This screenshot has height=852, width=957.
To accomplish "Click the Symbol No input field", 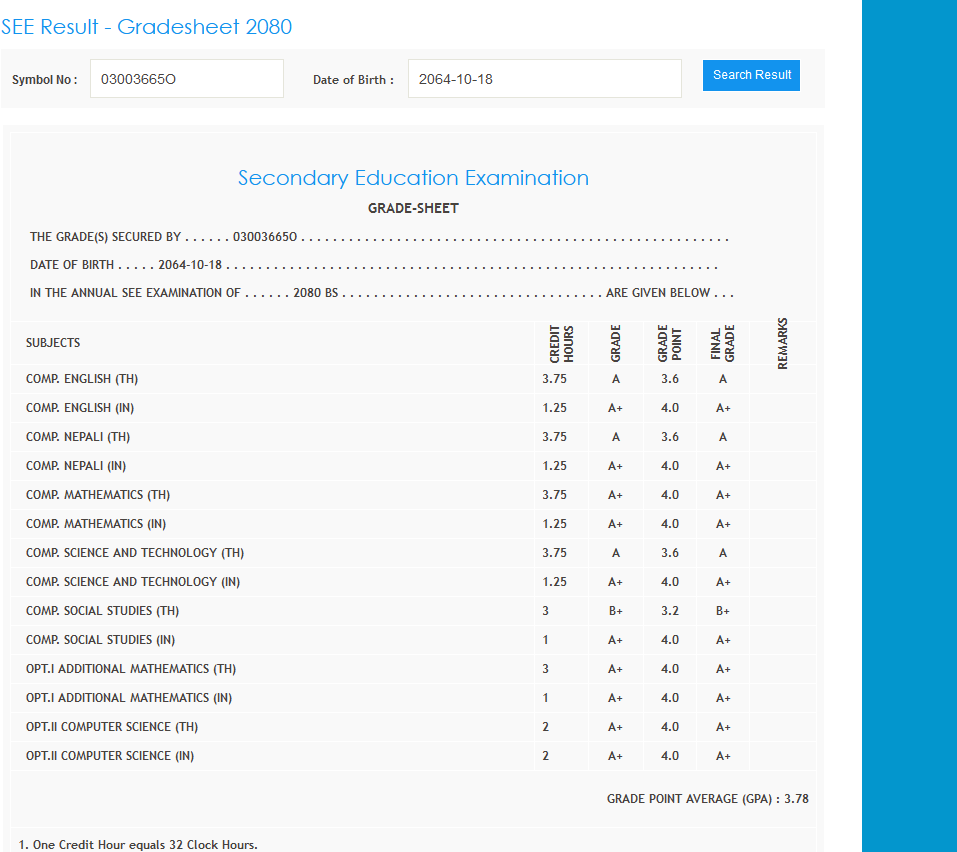I will coord(186,79).
